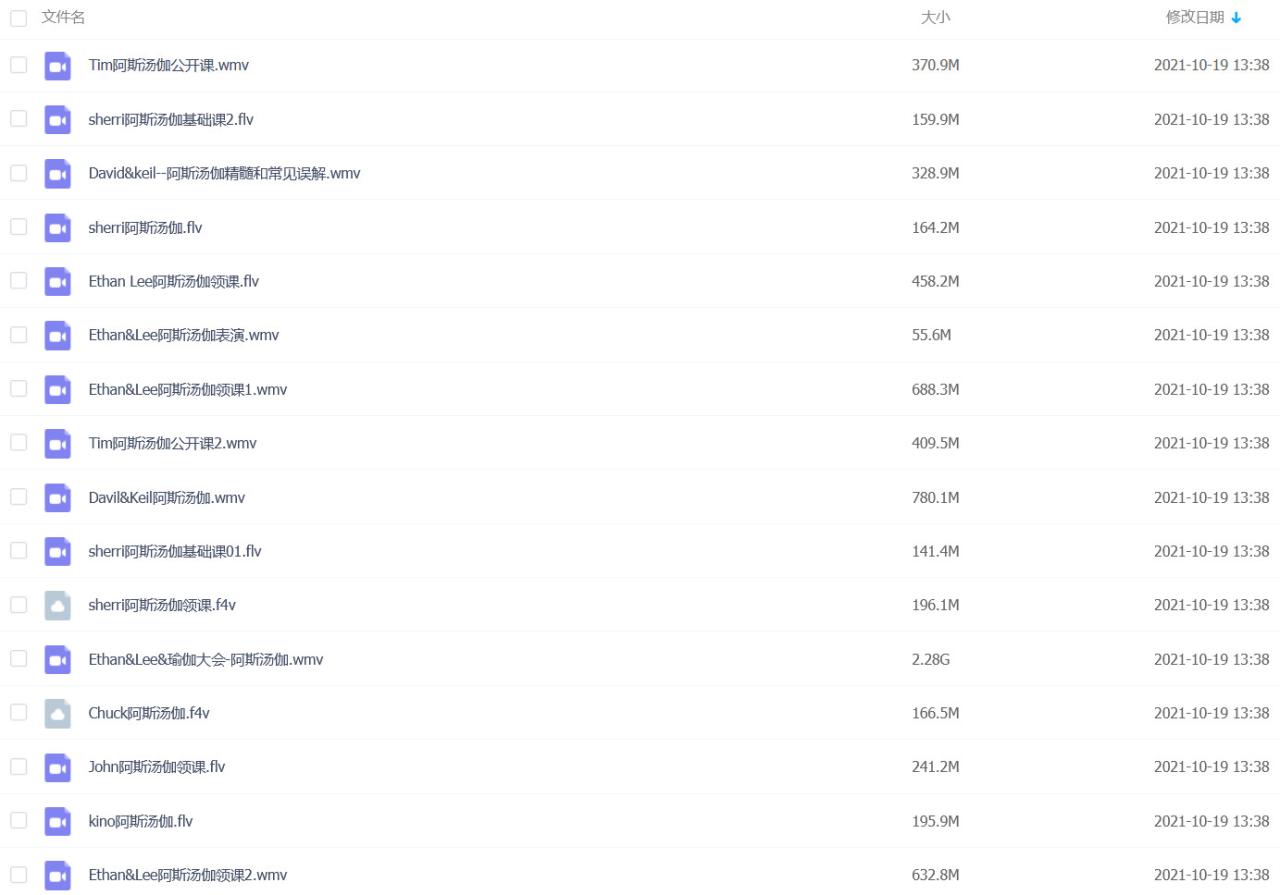Open file Ethan&Lee阿斯汤伽领课2.wmv
The image size is (1280, 895).
point(187,876)
